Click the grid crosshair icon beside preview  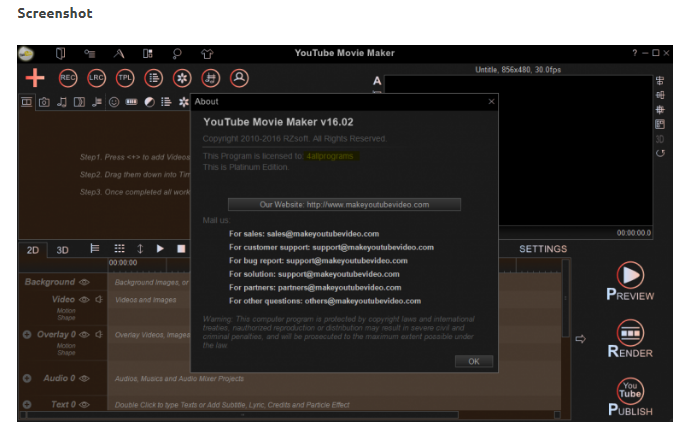coord(660,109)
